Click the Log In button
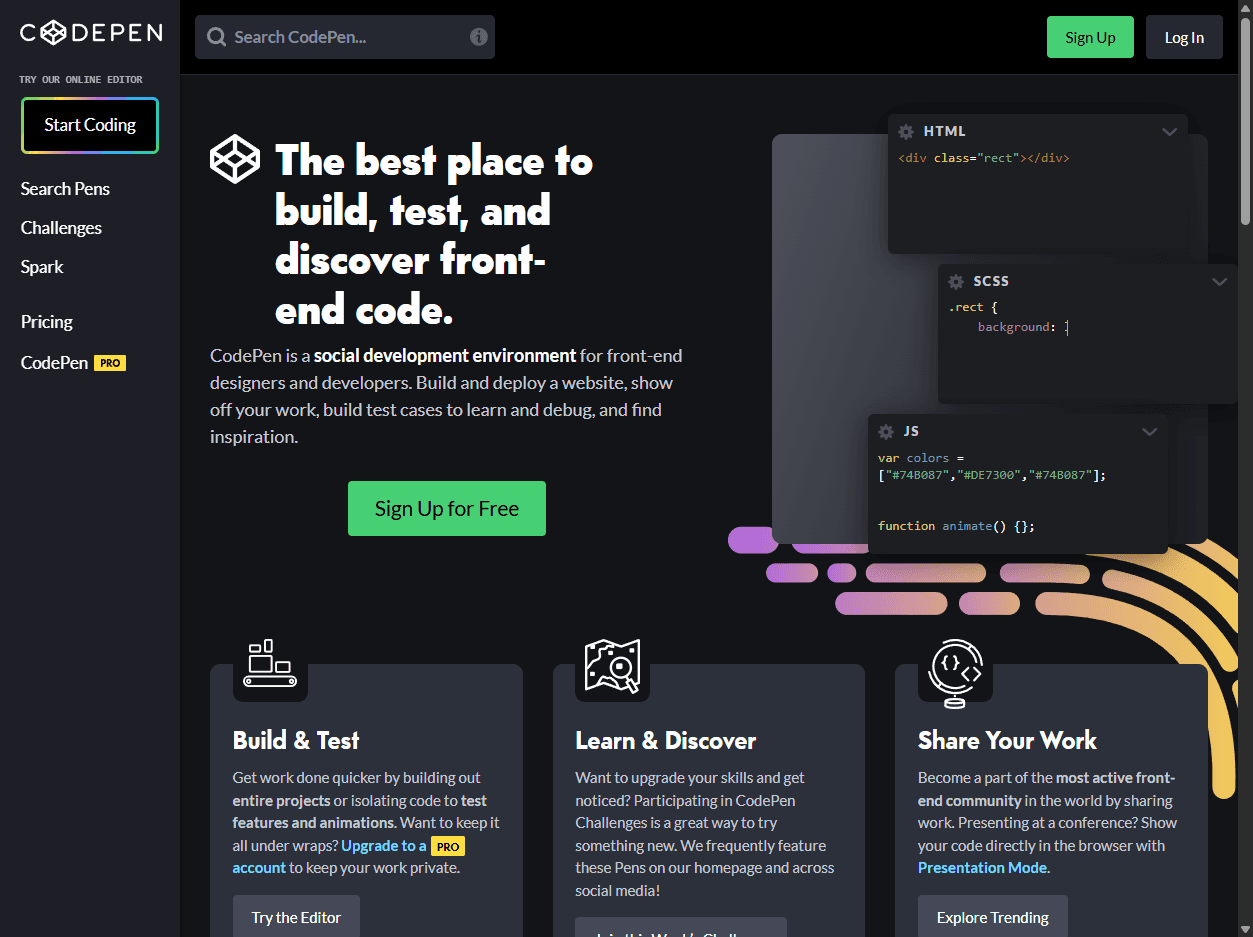Viewport: 1253px width, 937px height. pos(1184,37)
